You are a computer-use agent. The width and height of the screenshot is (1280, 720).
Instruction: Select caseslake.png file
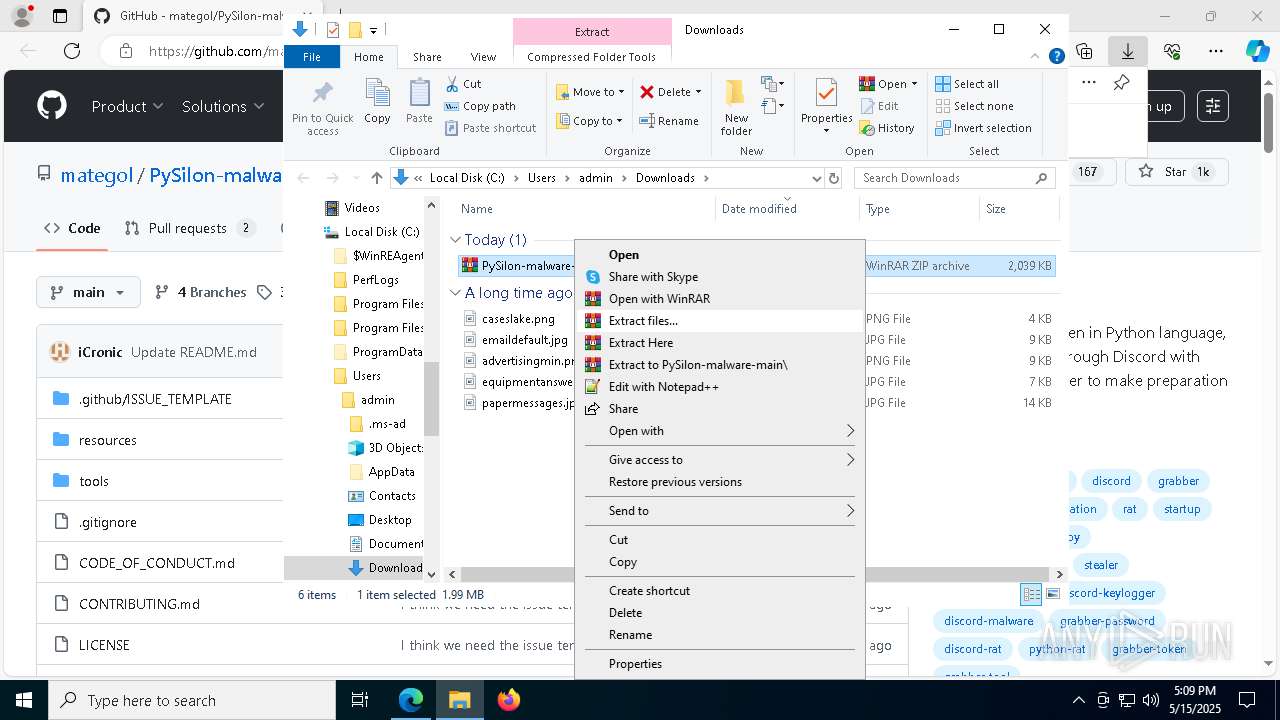[x=518, y=319]
